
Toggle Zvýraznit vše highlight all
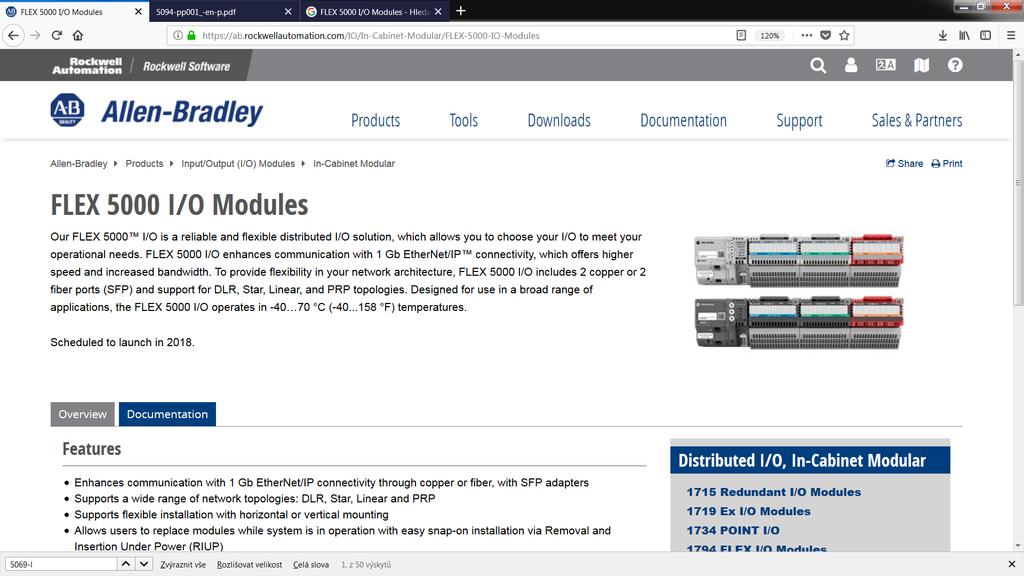183,565
